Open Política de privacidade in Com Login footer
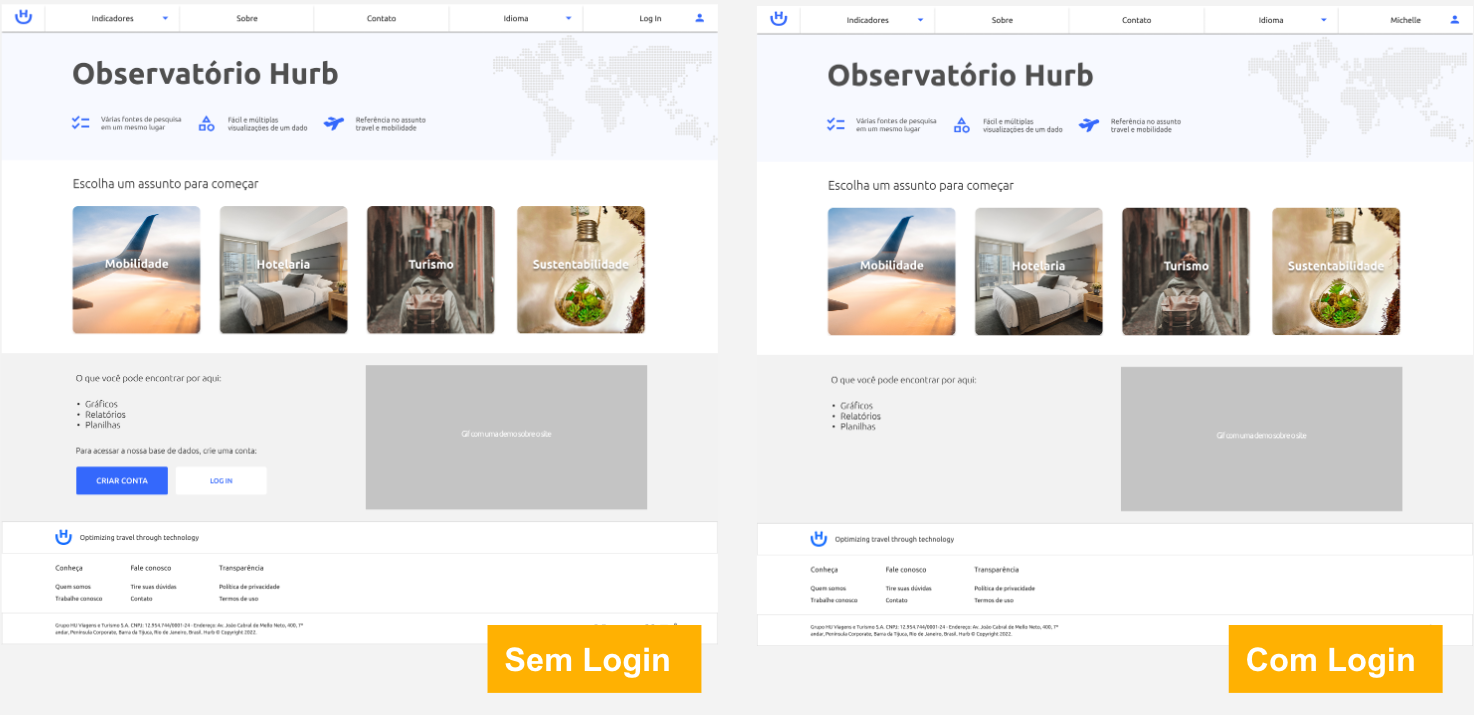Screen dimensions: 1474x715 1004,589
